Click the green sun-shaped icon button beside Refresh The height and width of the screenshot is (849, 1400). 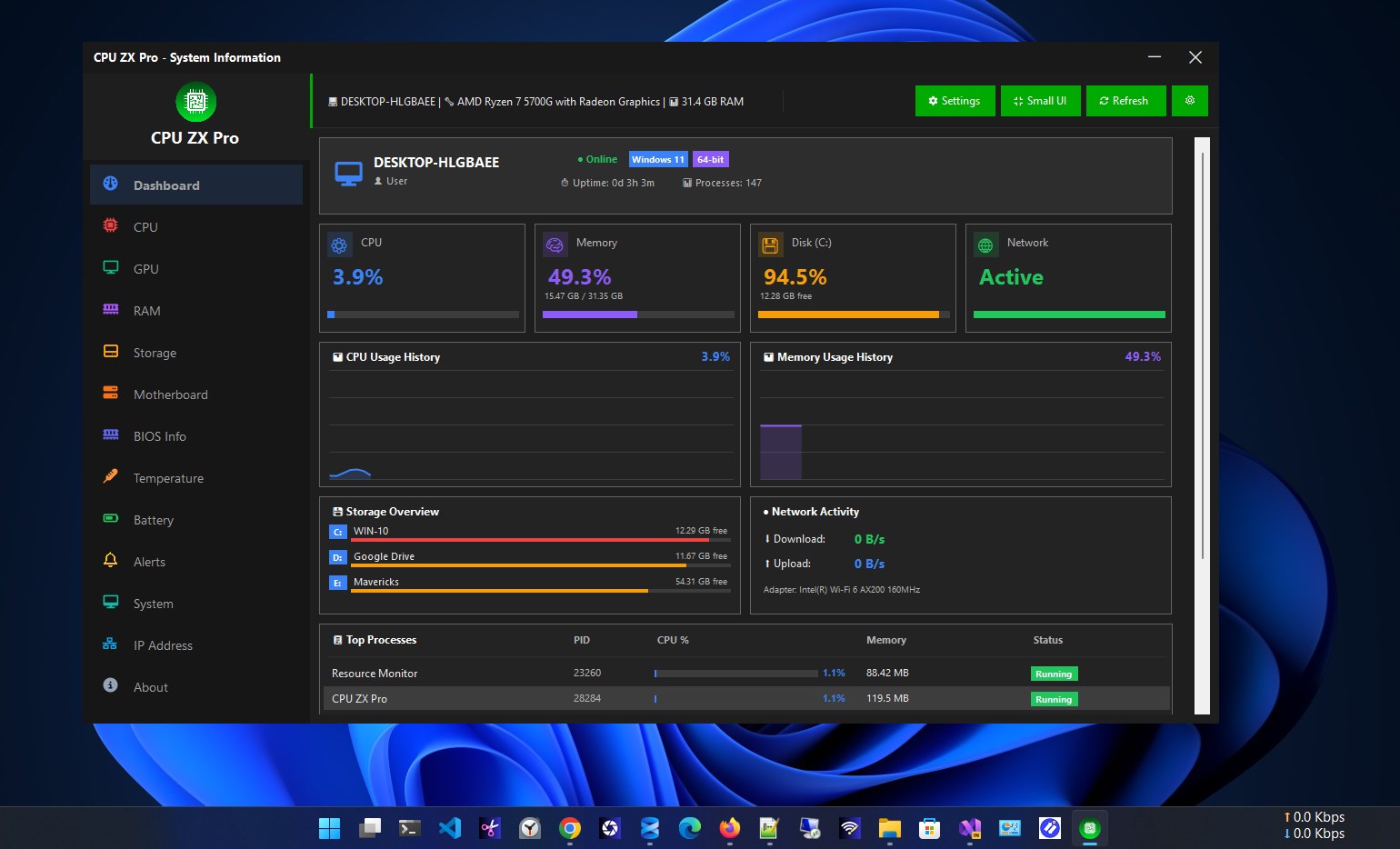coord(1190,101)
